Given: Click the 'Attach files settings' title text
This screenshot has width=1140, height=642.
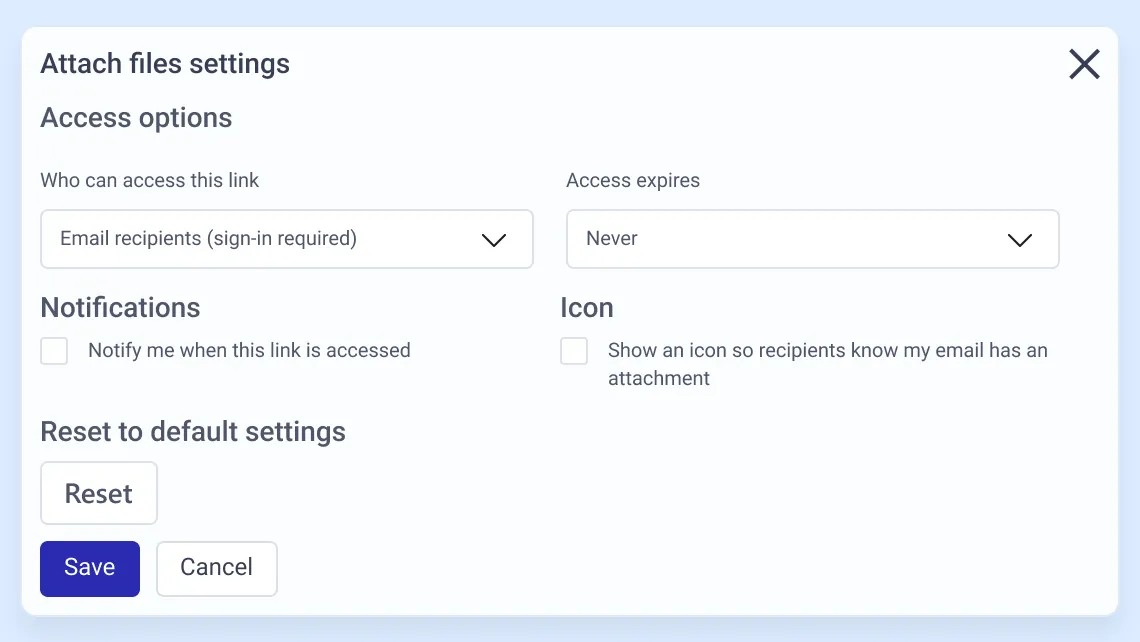Looking at the screenshot, I should [x=165, y=64].
